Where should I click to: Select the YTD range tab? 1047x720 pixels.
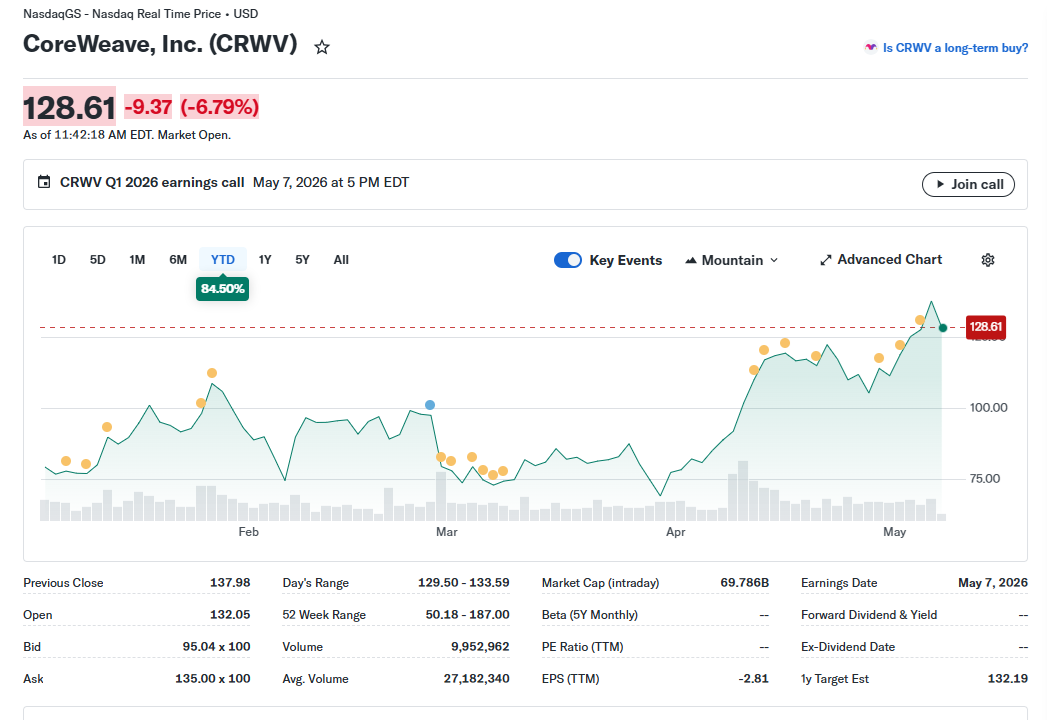click(x=222, y=260)
